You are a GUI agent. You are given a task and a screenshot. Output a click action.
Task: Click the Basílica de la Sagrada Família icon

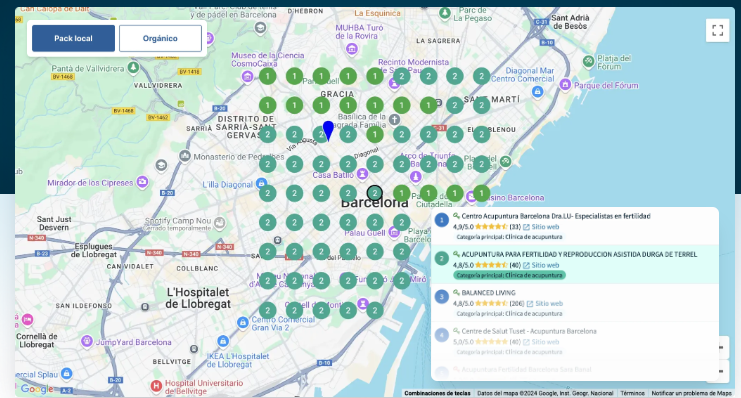[395, 119]
